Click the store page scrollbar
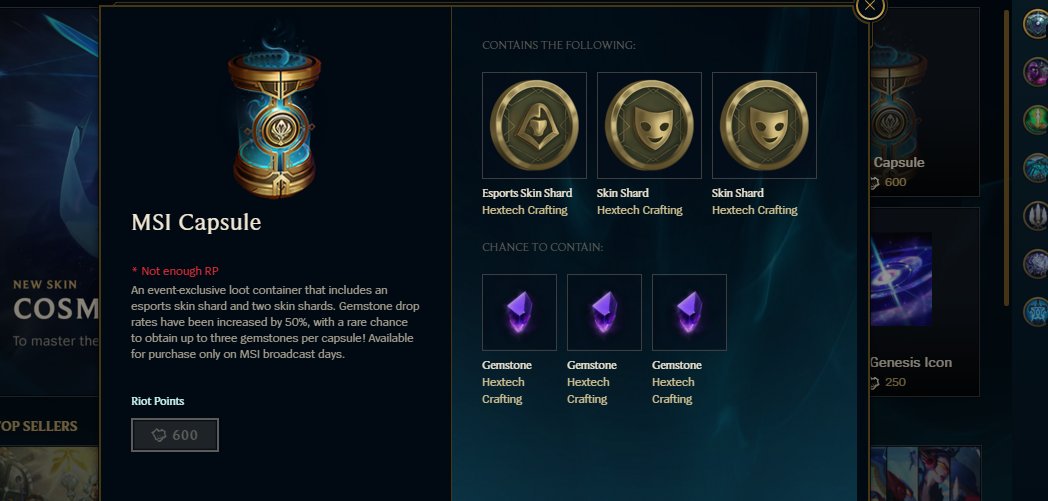This screenshot has width=1048, height=501. coord(1007,158)
